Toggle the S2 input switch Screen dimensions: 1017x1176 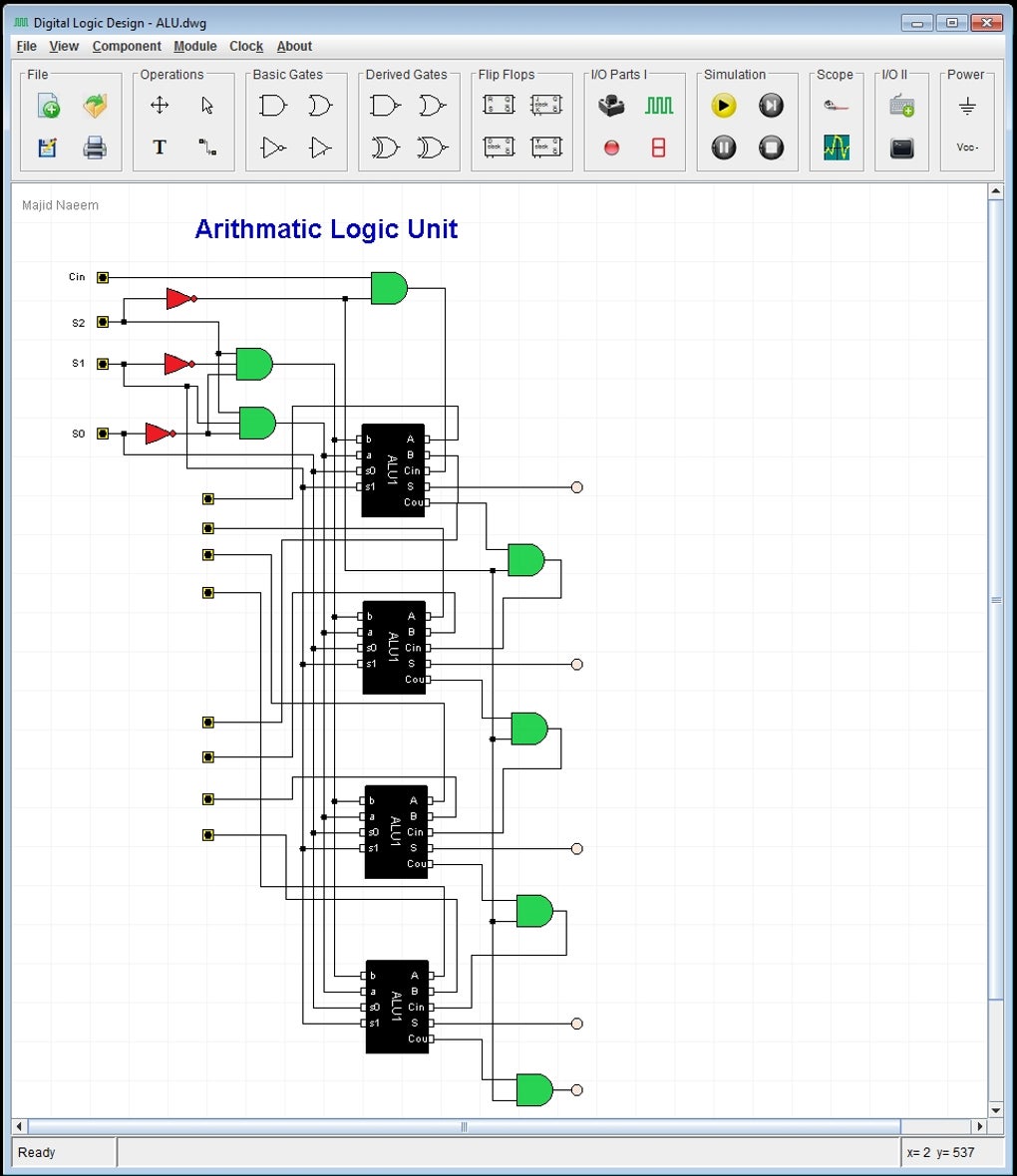(x=101, y=322)
